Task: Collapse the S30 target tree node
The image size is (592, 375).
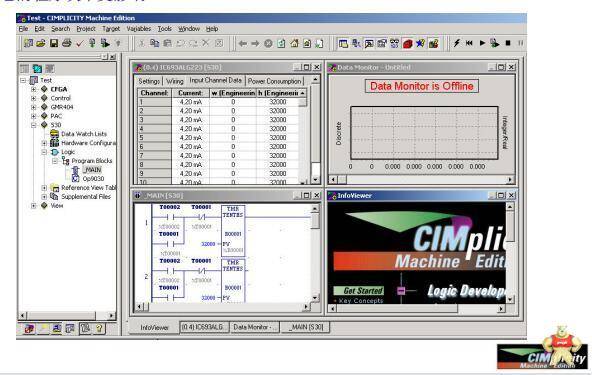Action: (x=34, y=125)
